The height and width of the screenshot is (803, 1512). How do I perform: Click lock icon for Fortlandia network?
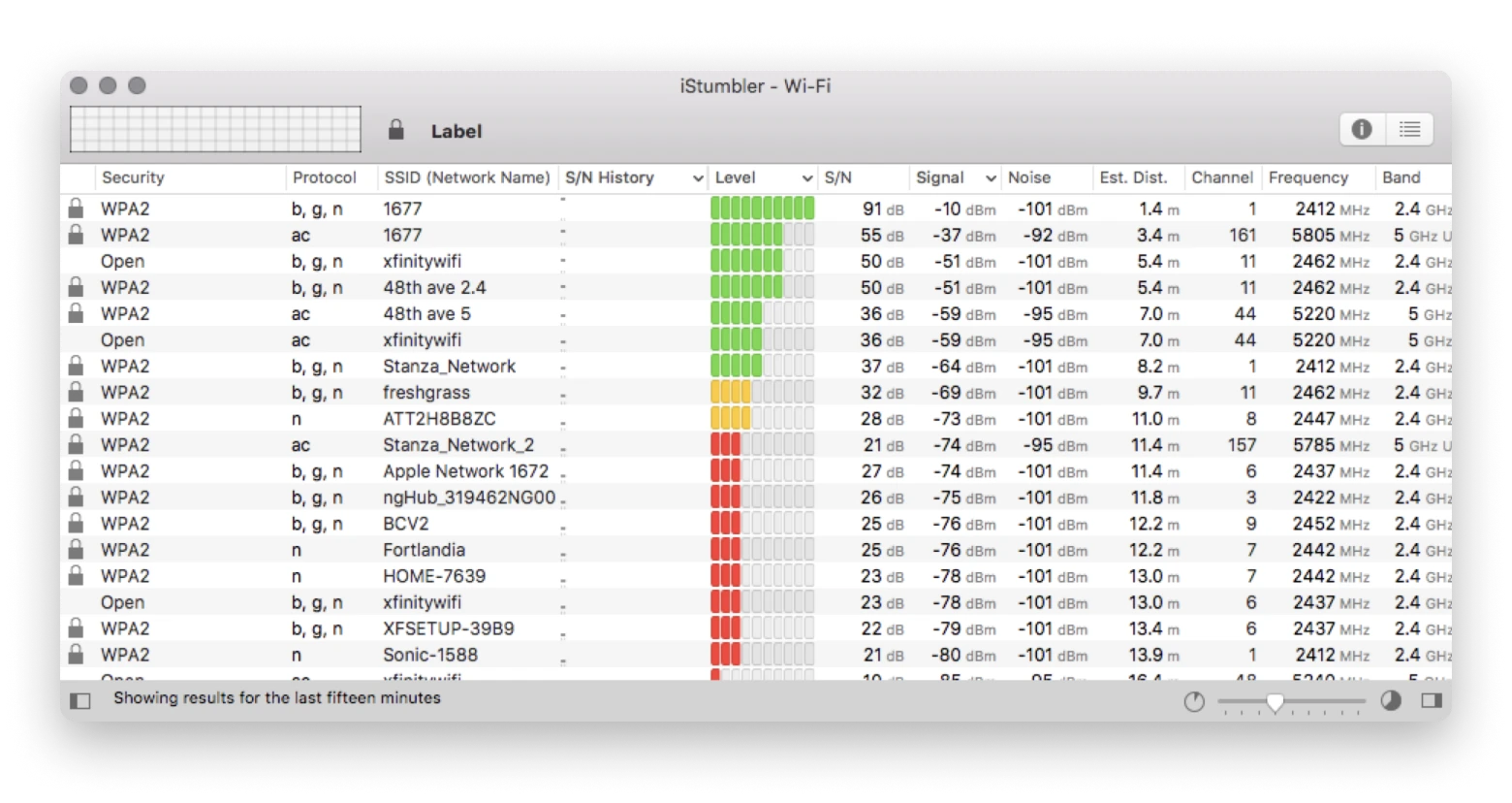(76, 548)
